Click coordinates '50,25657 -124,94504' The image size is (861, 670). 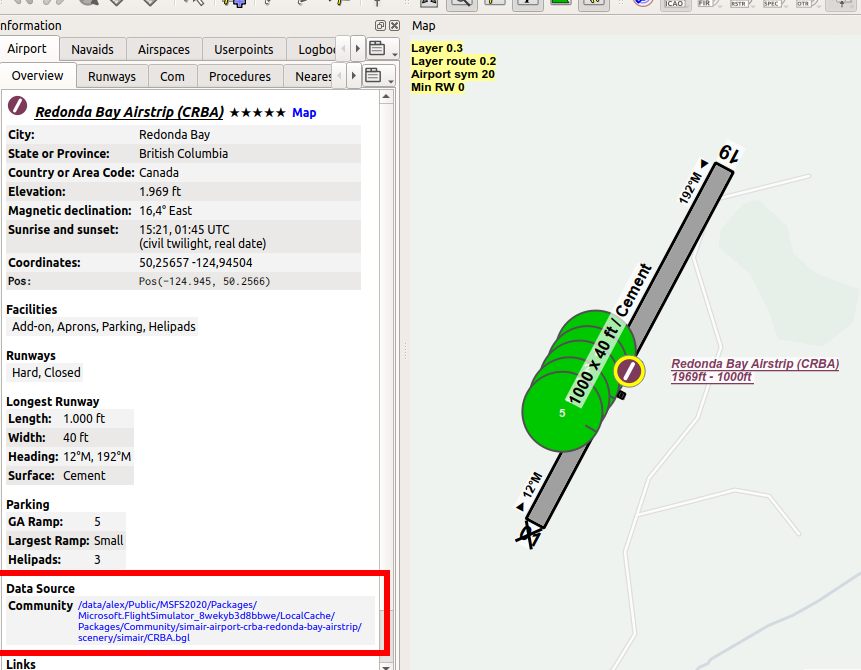195,263
